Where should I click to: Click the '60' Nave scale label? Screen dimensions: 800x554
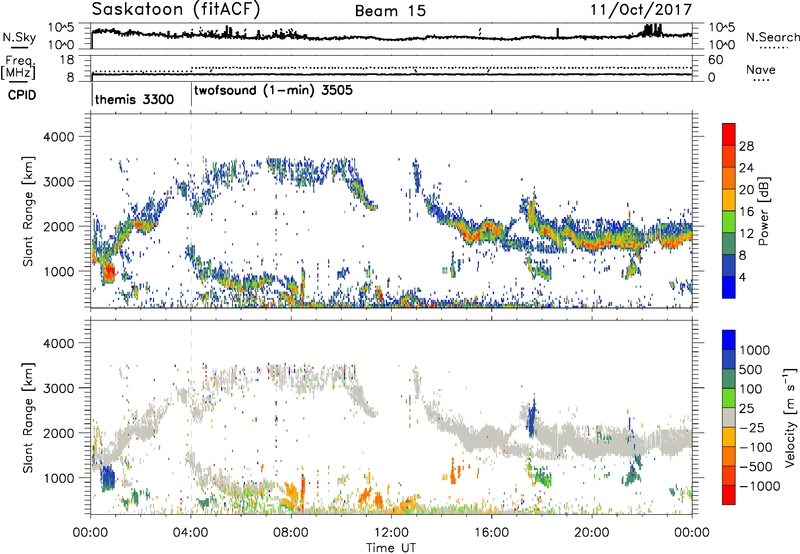715,60
